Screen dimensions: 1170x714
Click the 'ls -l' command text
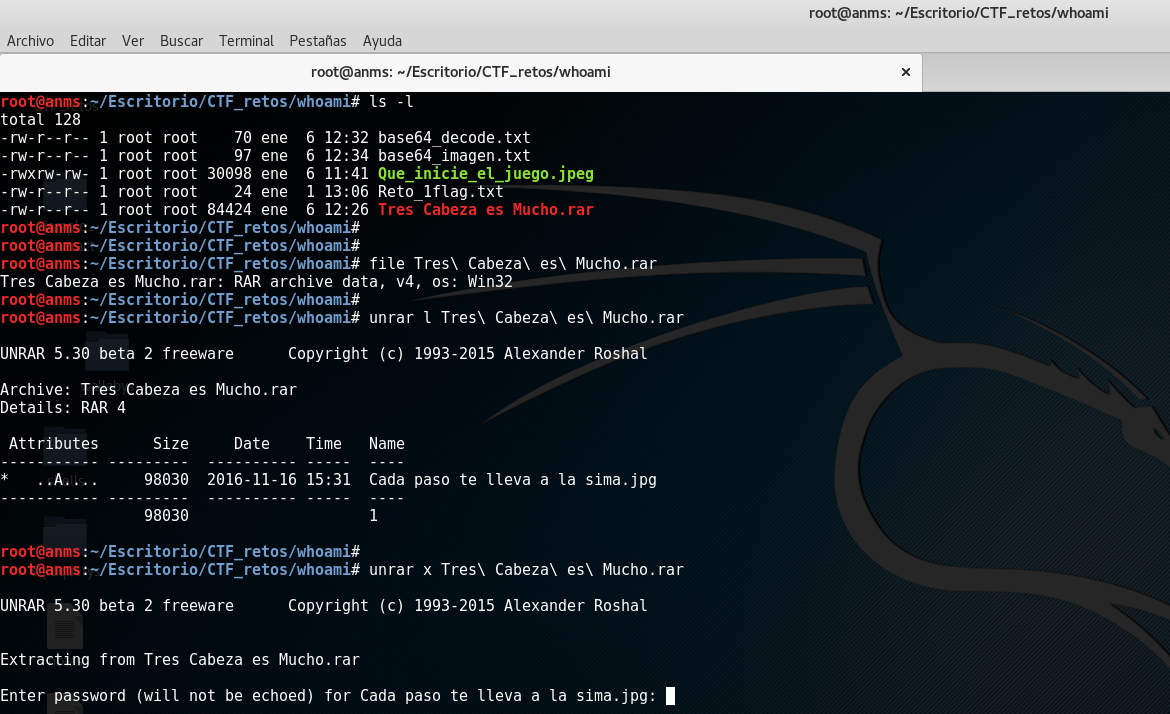(391, 102)
